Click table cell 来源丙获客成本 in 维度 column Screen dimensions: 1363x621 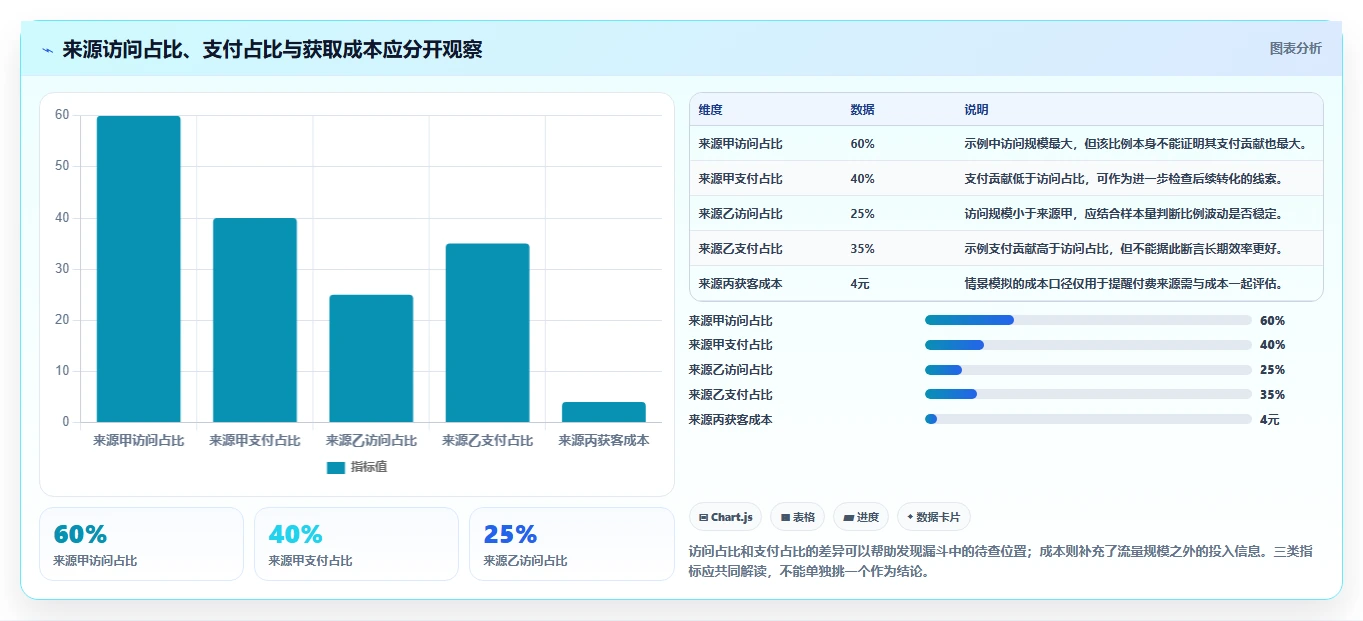pos(740,284)
